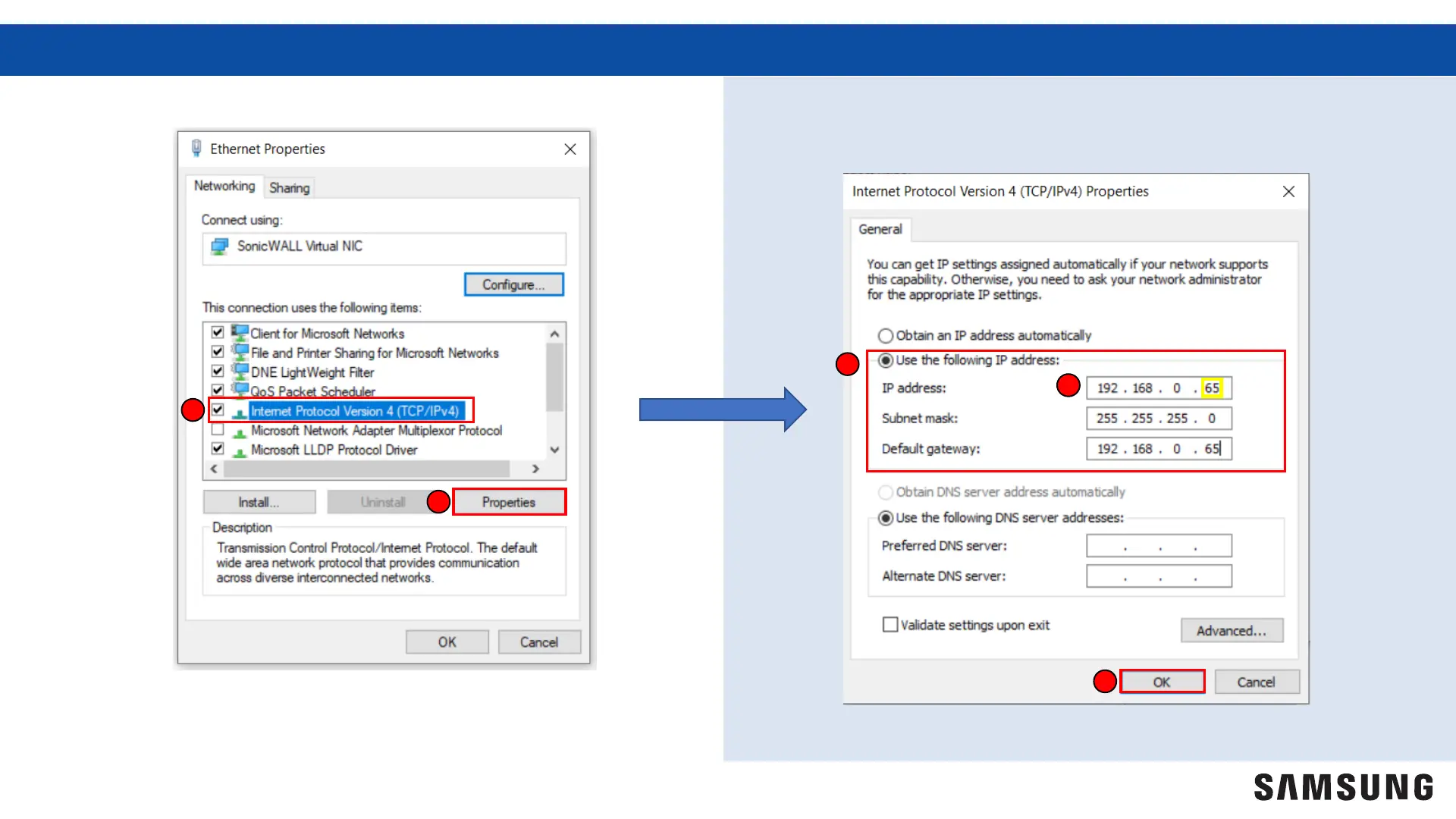Screen dimensions: 1456x819
Task: Click the Preferred DNS server field
Action: pyautogui.click(x=1158, y=545)
